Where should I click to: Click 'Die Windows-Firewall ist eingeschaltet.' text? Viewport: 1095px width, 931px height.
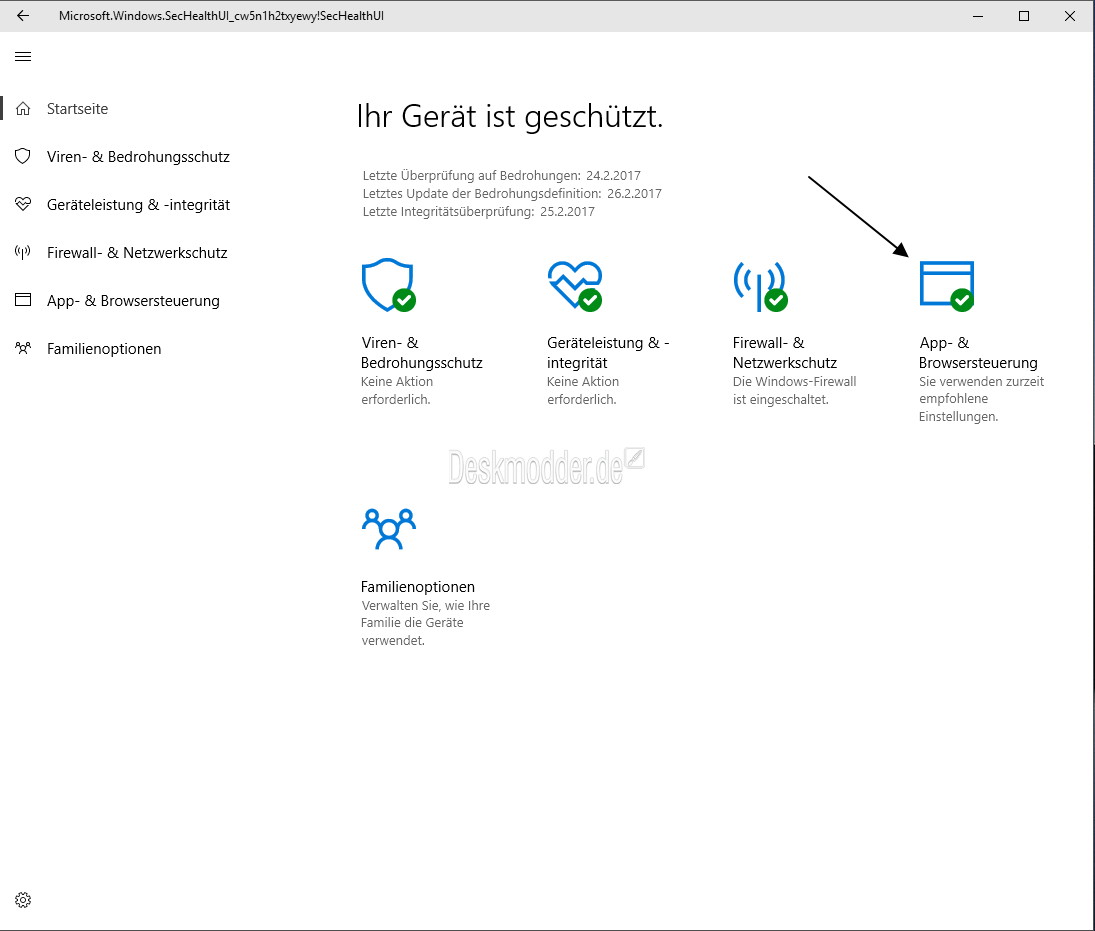pyautogui.click(x=795, y=390)
